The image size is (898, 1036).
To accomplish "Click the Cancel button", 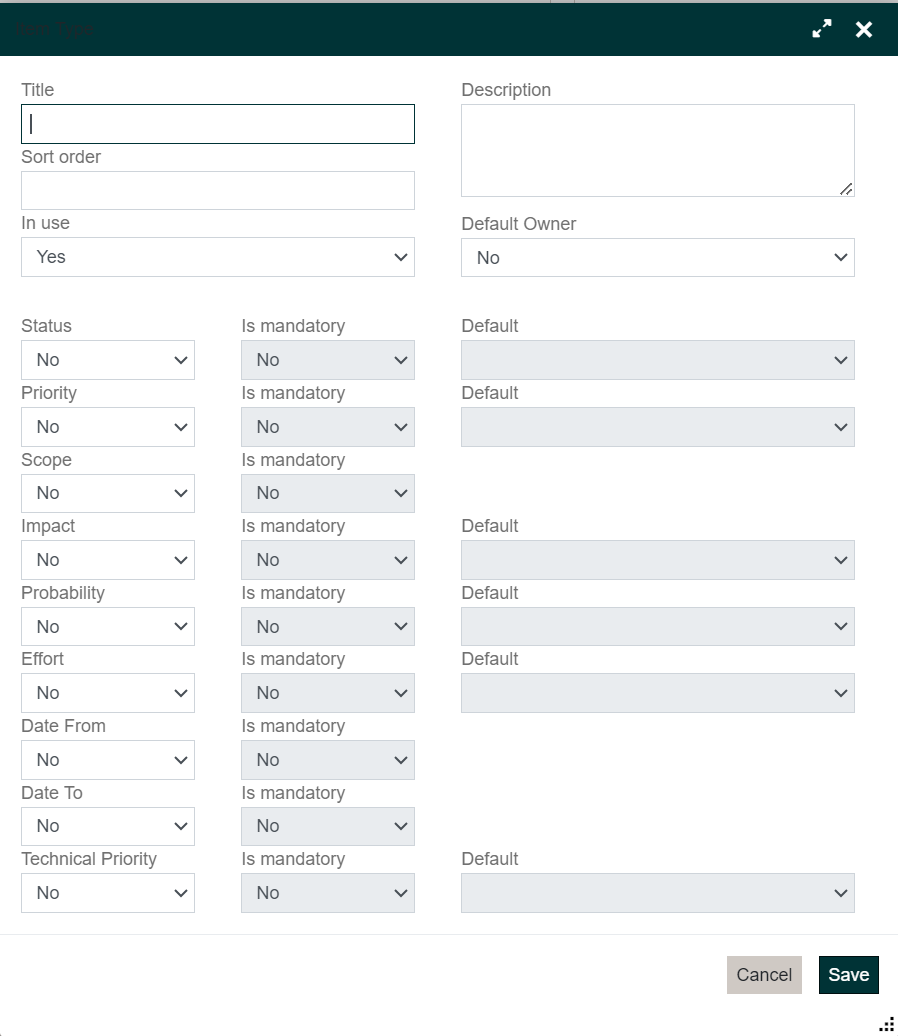I will tap(764, 975).
